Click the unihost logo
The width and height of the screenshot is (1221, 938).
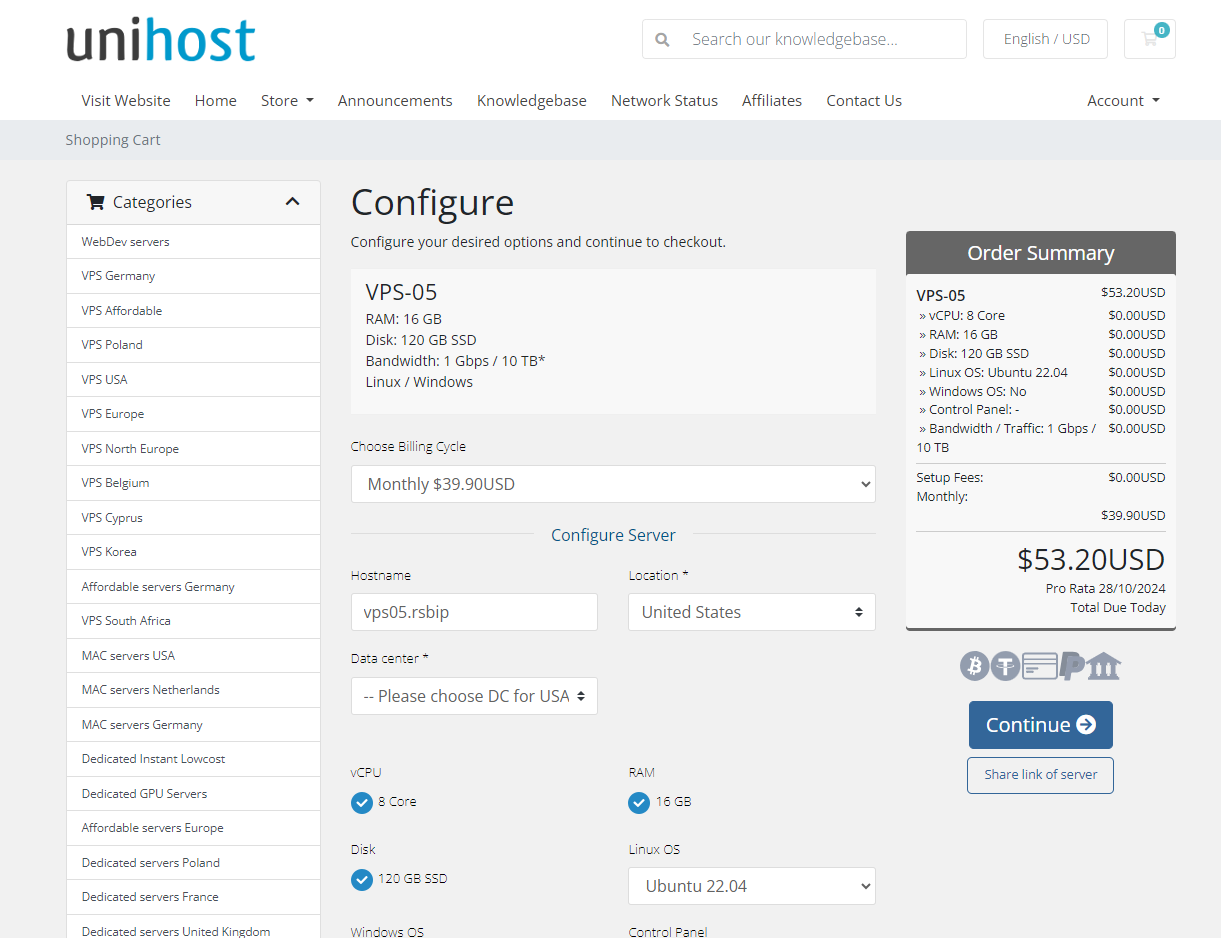(x=161, y=40)
